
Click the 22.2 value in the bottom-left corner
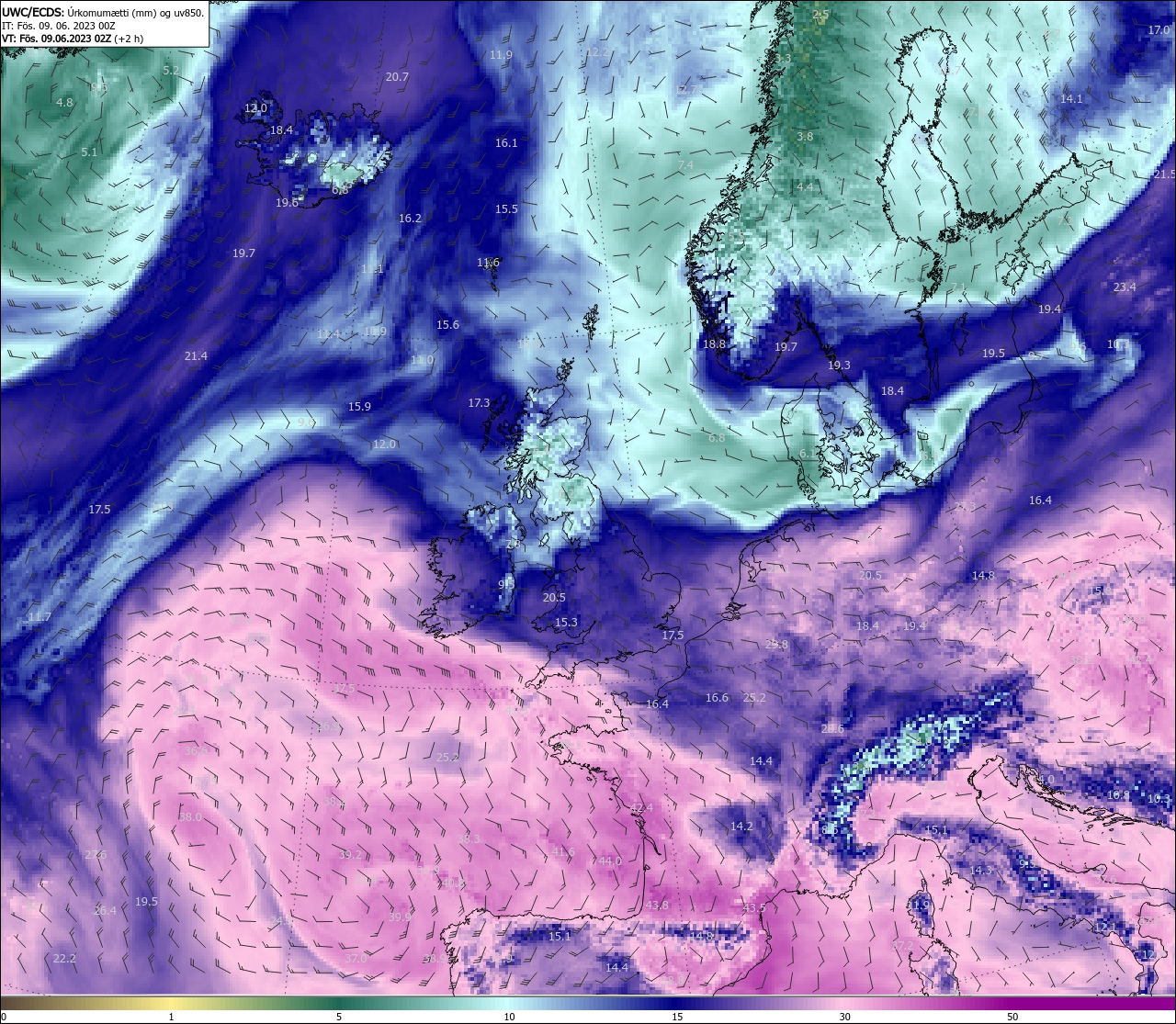[x=64, y=959]
